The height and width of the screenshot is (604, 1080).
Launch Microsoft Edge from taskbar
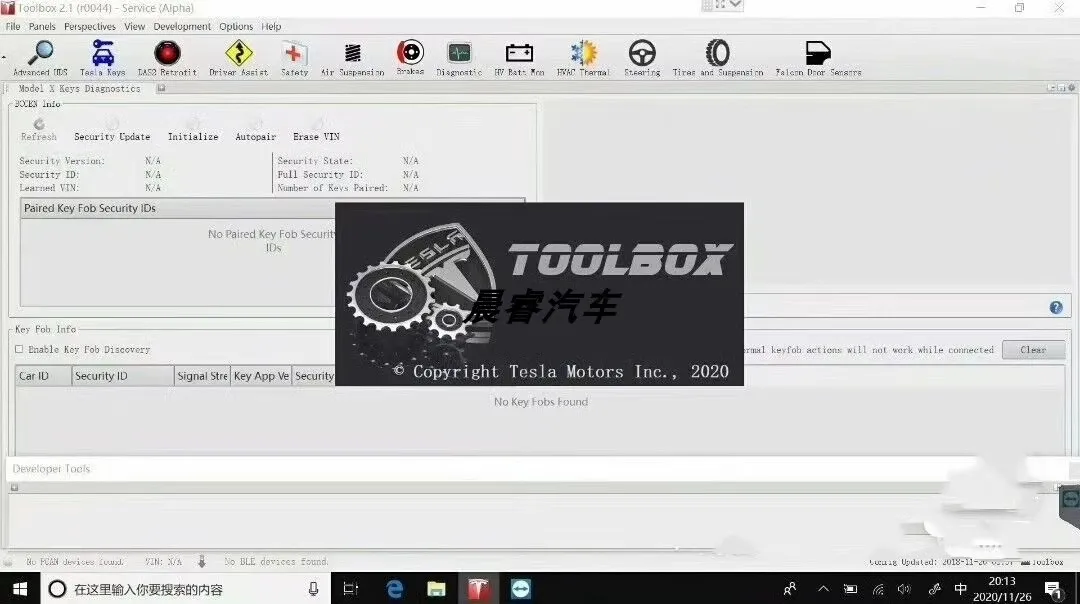click(x=395, y=589)
